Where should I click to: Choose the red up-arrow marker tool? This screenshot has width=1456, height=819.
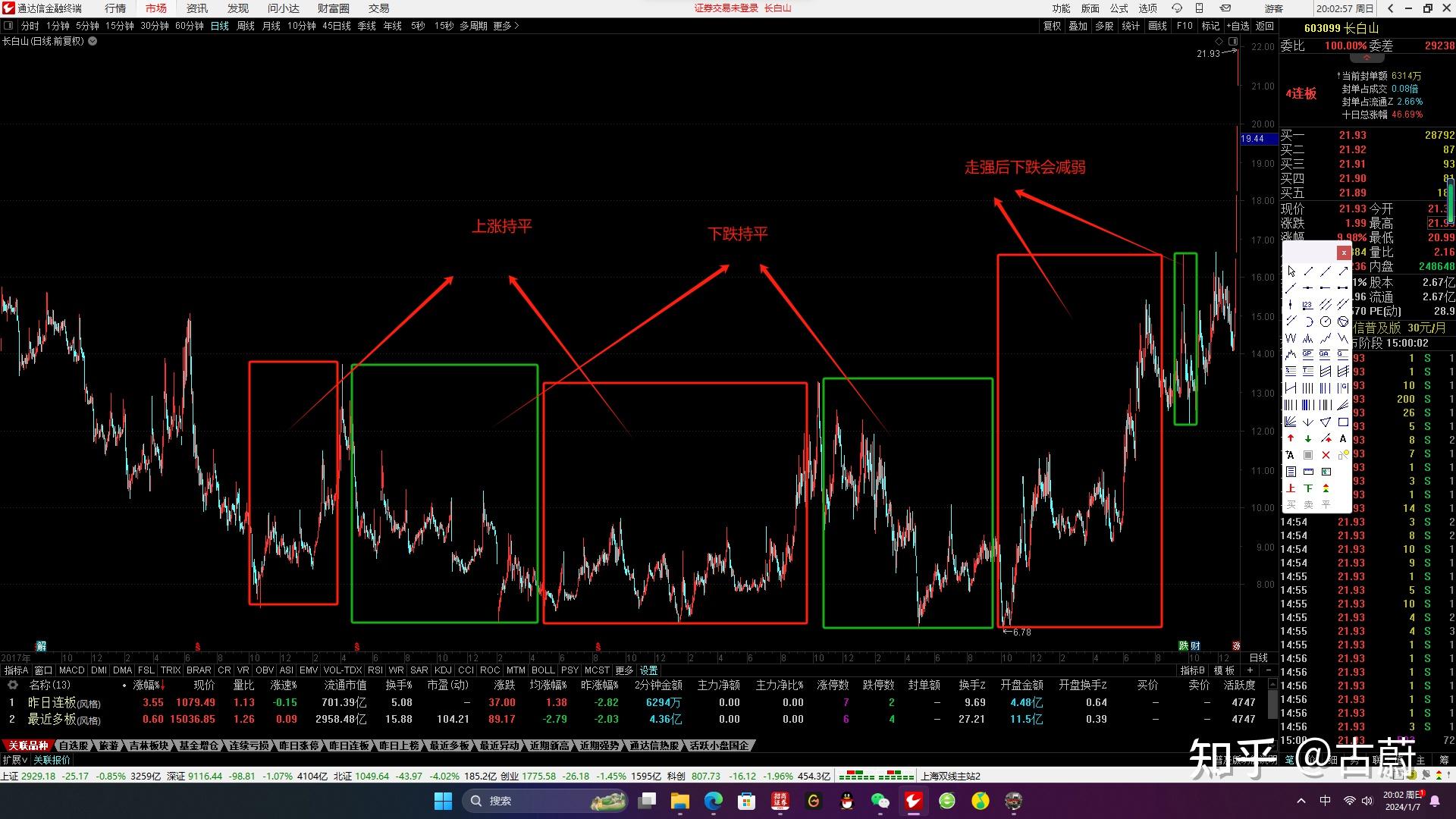(x=1291, y=438)
